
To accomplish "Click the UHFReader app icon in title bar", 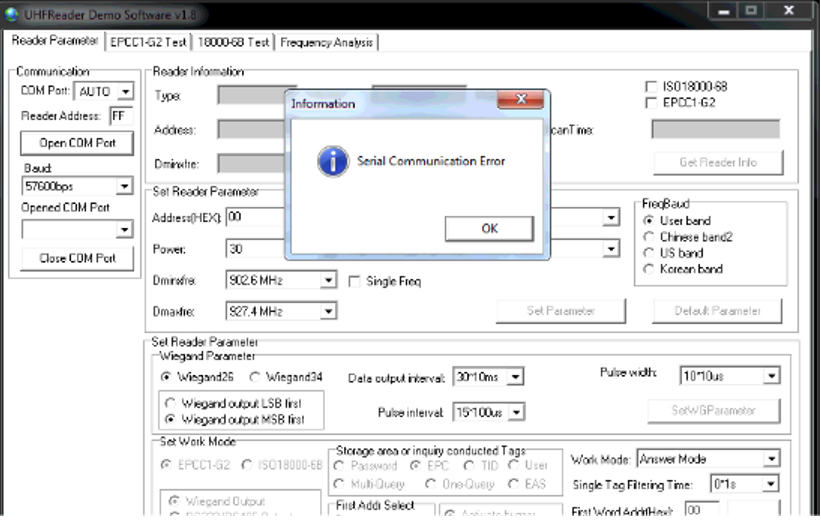I will pyautogui.click(x=11, y=13).
